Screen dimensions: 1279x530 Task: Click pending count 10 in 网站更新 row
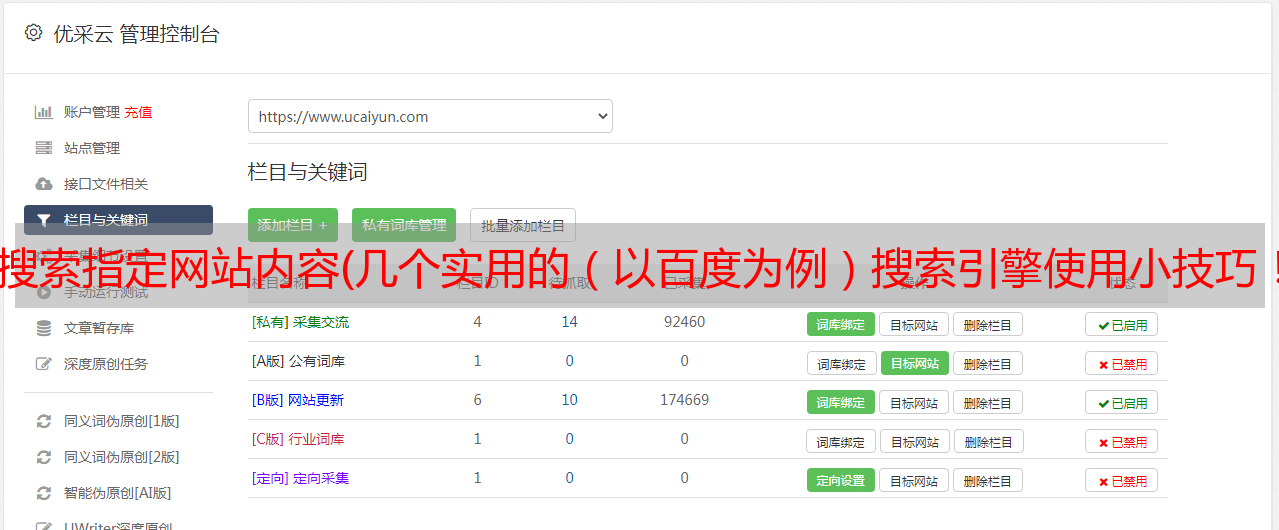click(x=570, y=400)
